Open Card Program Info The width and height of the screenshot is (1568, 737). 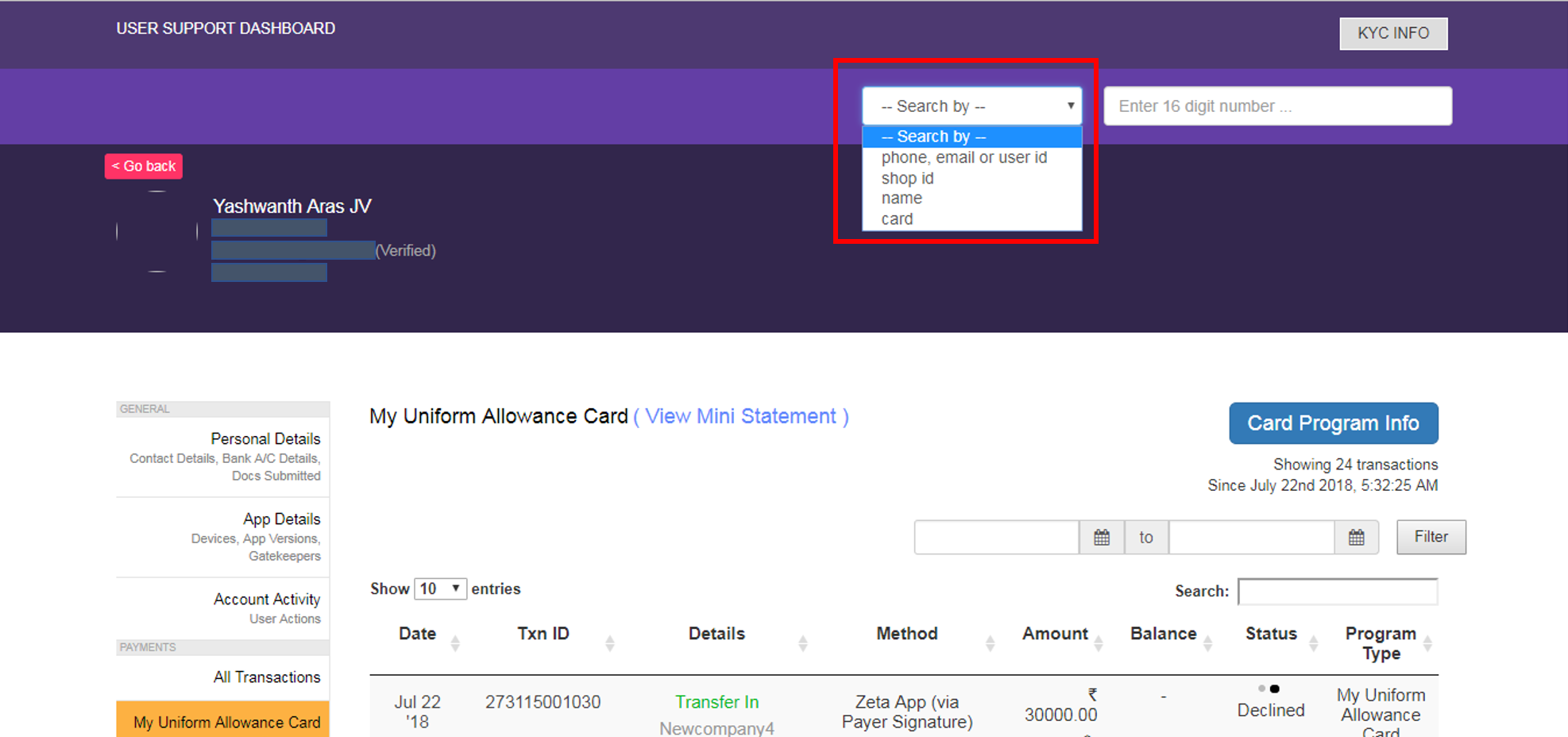1334,423
